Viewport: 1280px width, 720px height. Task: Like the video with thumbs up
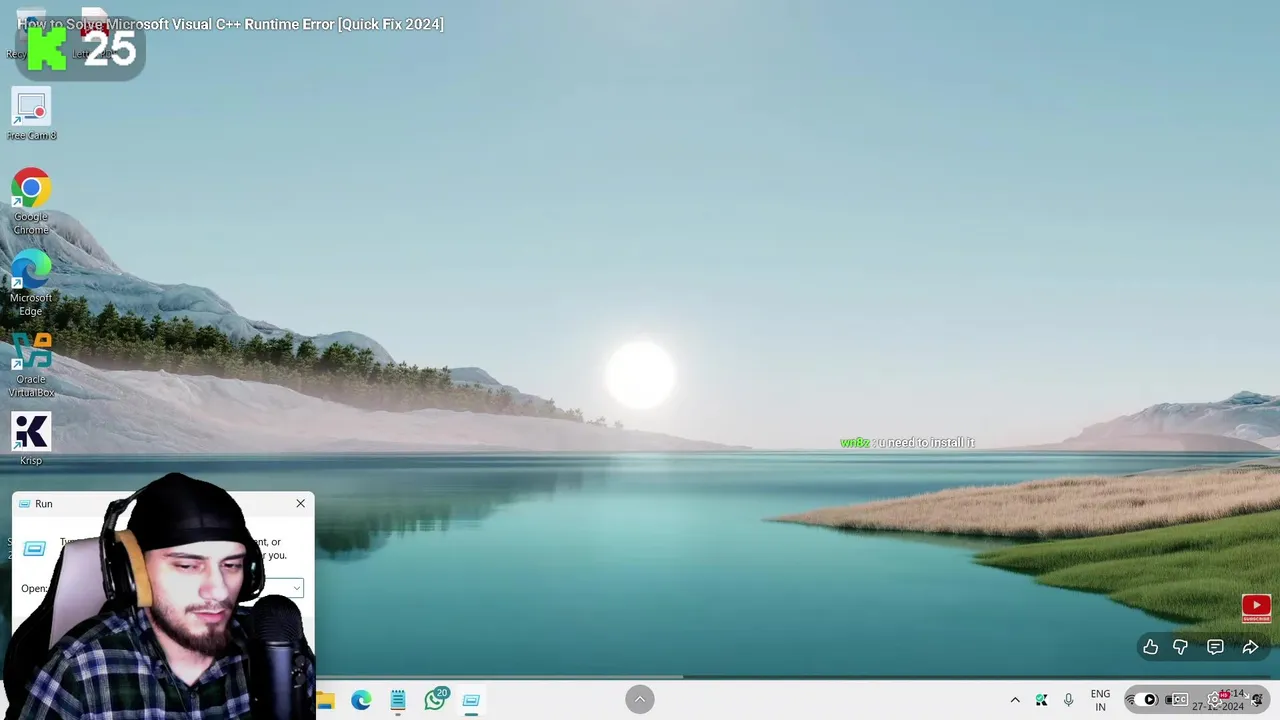[1150, 647]
